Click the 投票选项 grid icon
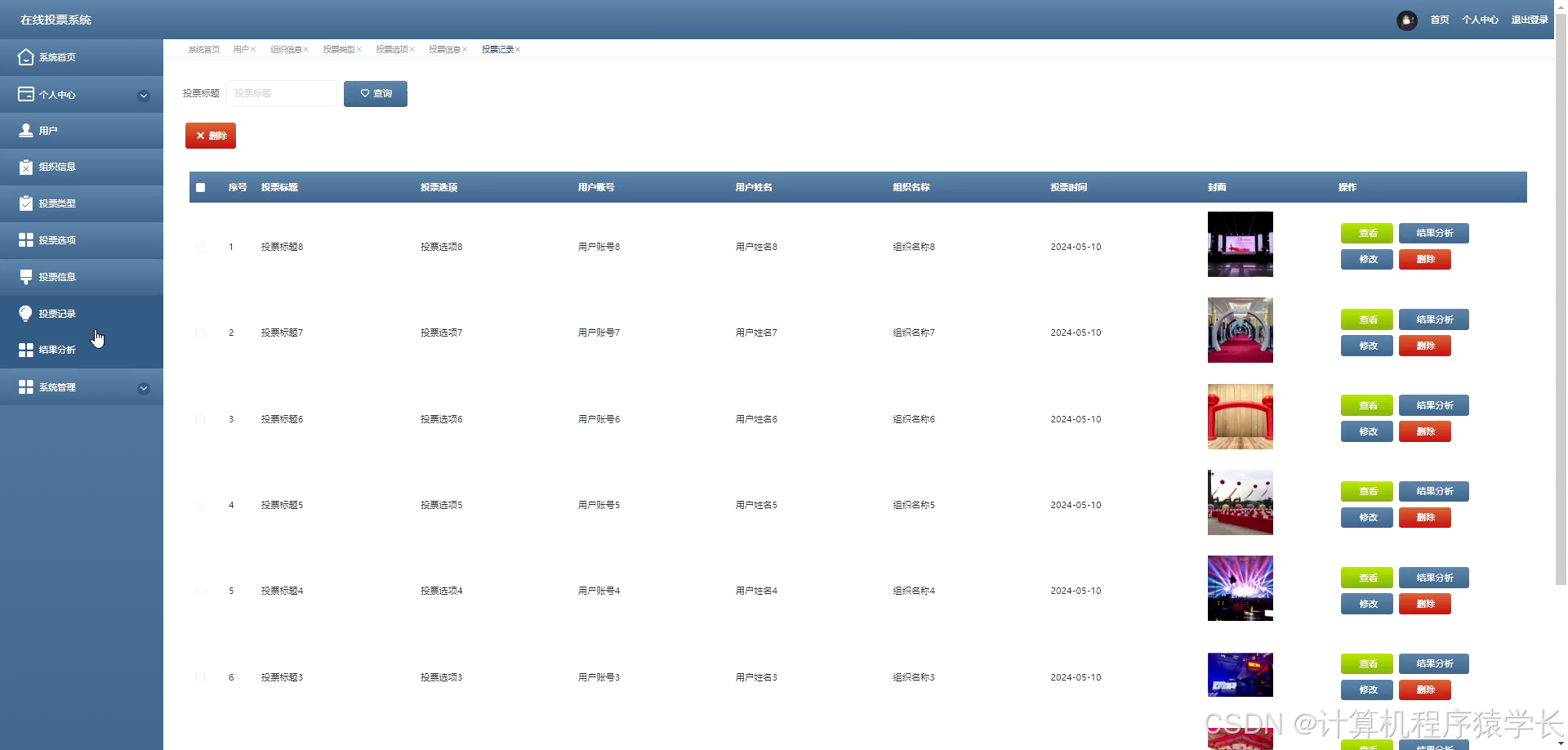Viewport: 1568px width, 750px height. [x=26, y=239]
